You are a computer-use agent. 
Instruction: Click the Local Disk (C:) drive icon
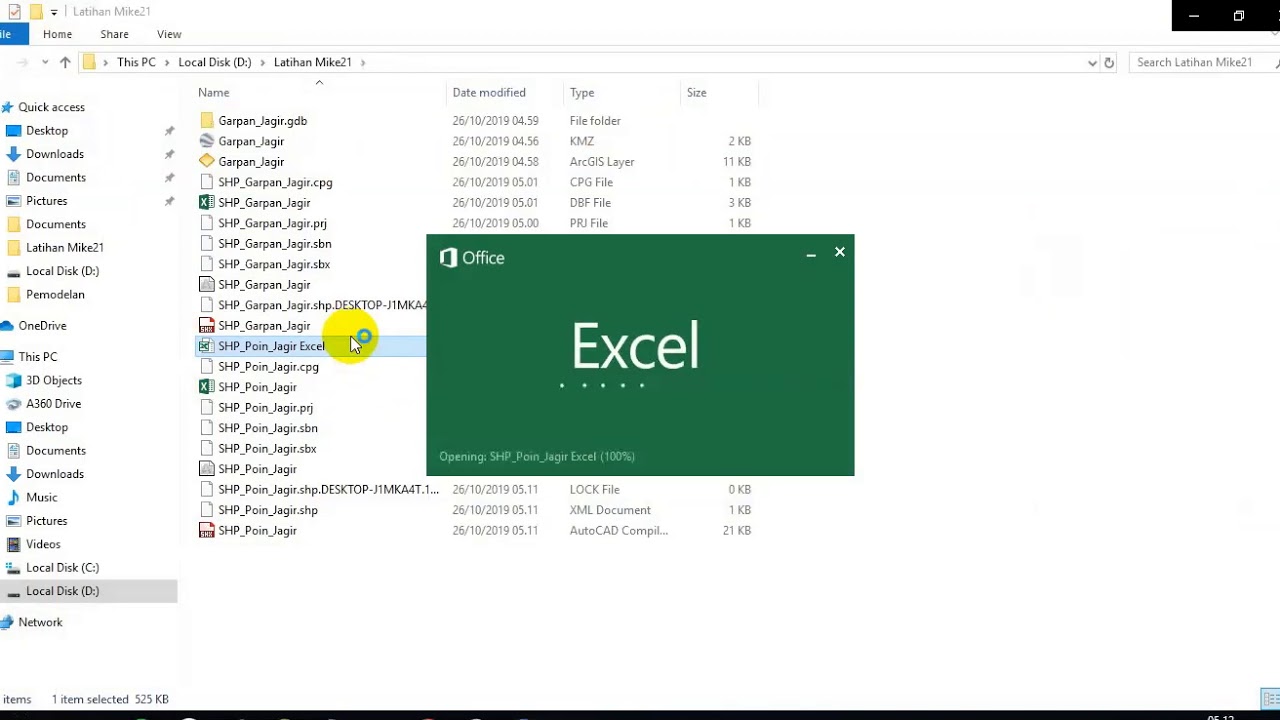pyautogui.click(x=14, y=567)
